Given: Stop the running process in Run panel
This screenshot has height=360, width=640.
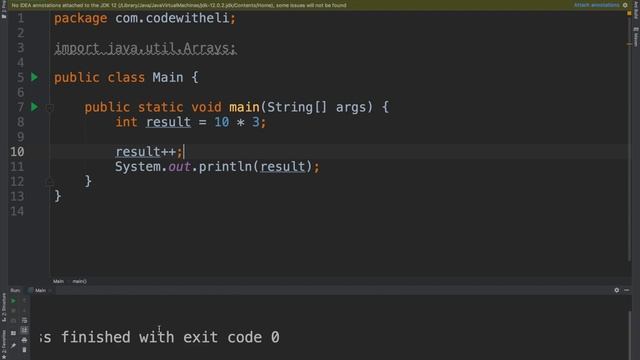Looking at the screenshot, I should pos(13,311).
